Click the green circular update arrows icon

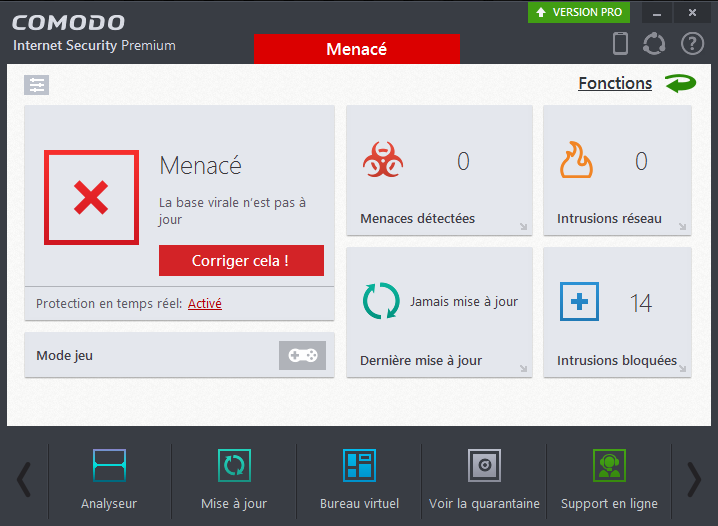click(x=381, y=301)
